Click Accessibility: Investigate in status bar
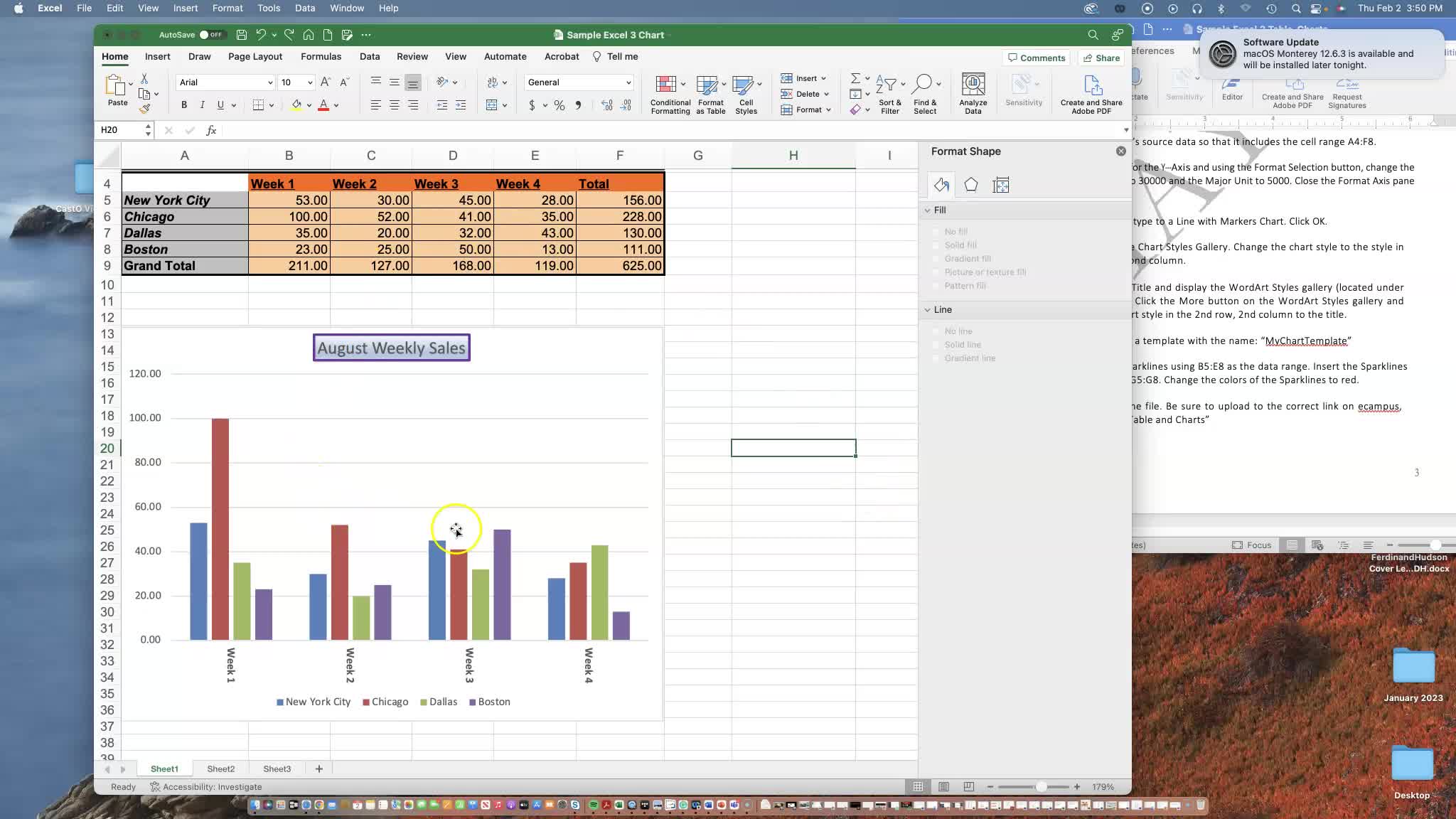Screen dimensions: 1456x819 coord(205,786)
